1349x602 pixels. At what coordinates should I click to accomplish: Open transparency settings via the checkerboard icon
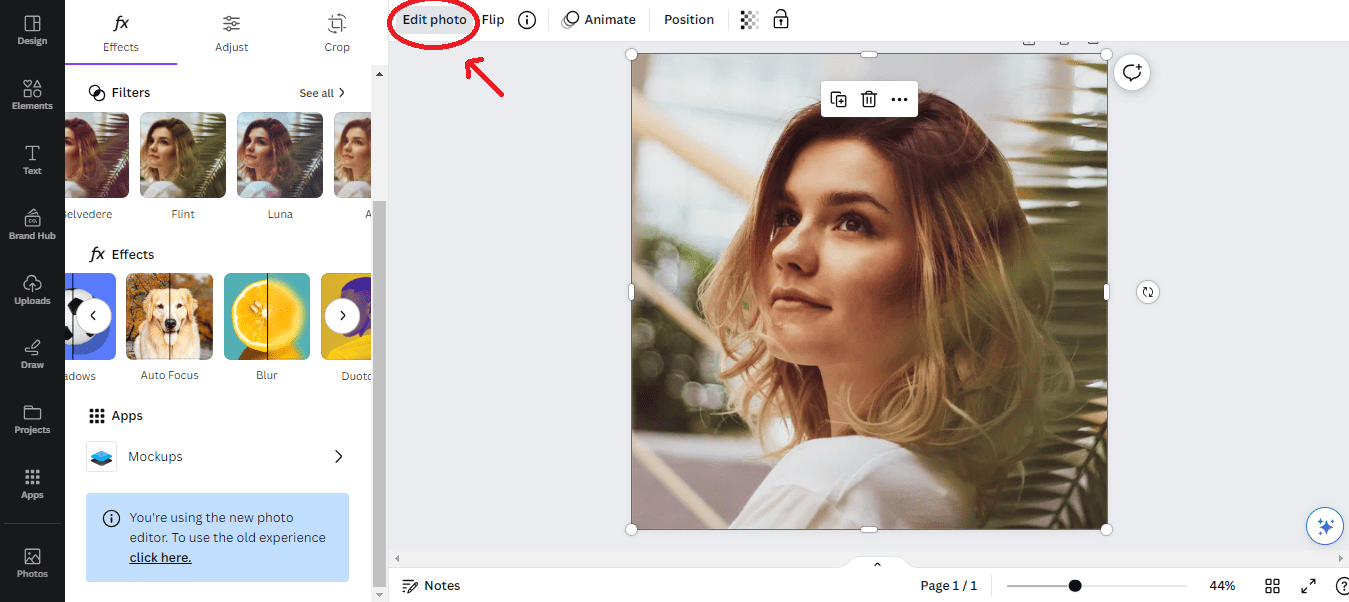point(749,19)
